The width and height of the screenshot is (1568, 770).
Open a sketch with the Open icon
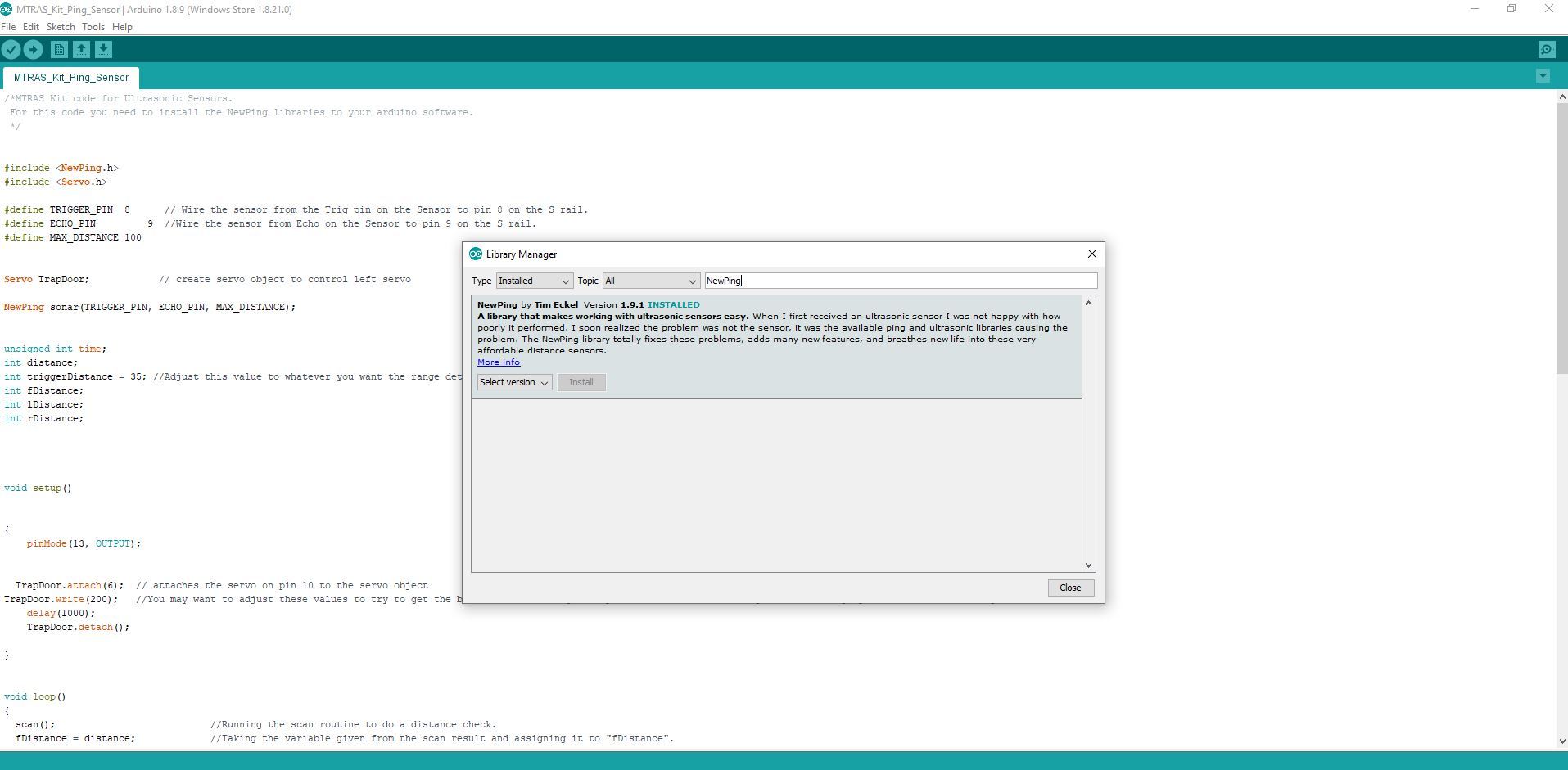click(x=81, y=50)
